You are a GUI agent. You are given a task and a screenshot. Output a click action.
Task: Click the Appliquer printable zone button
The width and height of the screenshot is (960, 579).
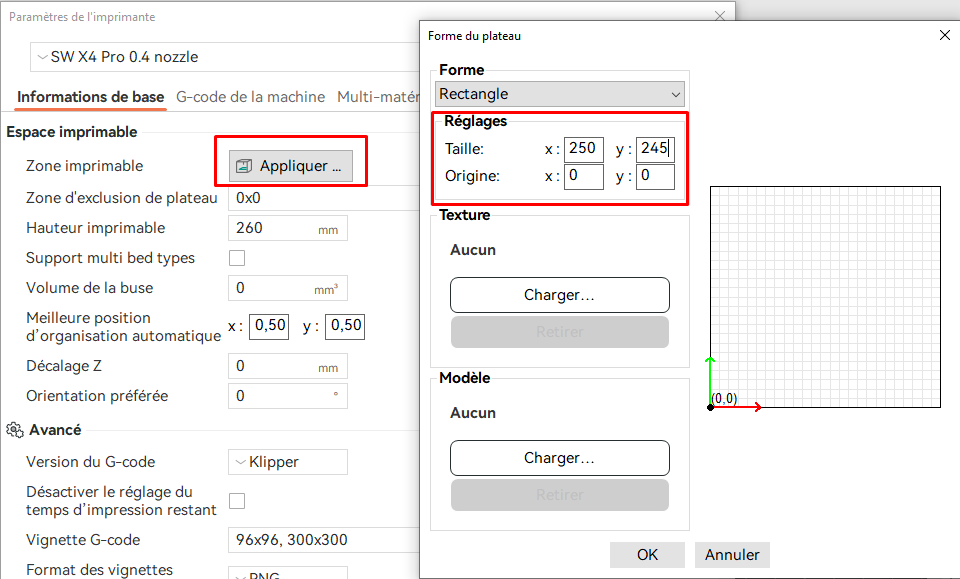tap(291, 166)
